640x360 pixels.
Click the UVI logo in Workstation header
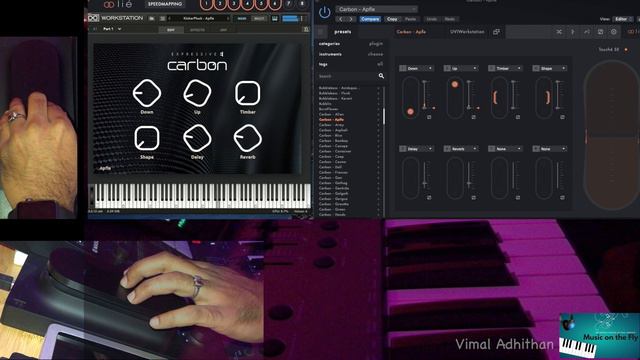93,18
